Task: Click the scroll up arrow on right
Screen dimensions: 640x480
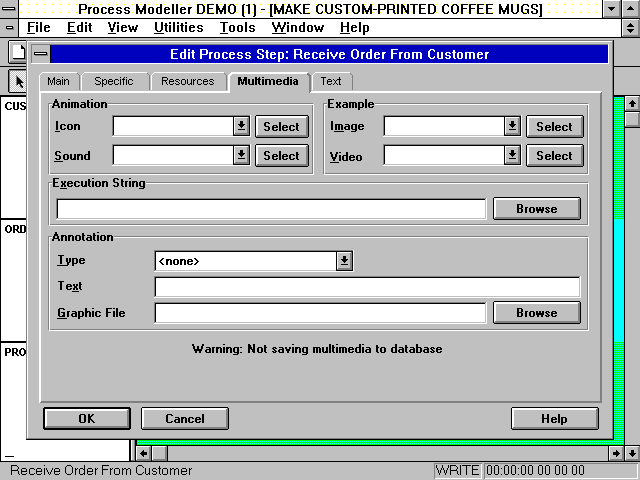Action: click(631, 103)
